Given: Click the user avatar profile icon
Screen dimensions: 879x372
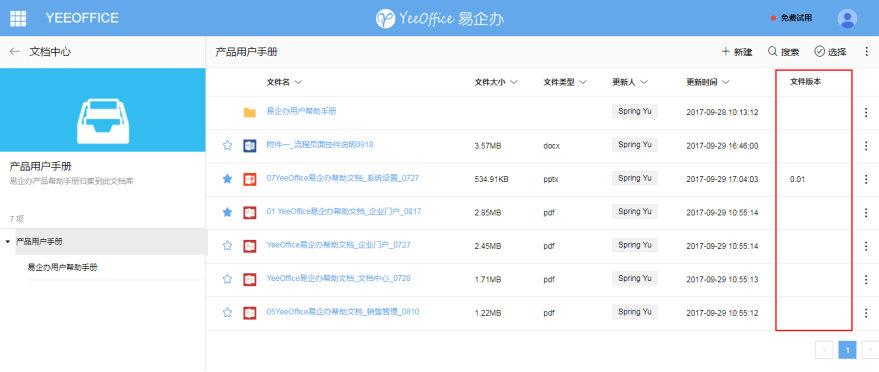Looking at the screenshot, I should (x=847, y=18).
